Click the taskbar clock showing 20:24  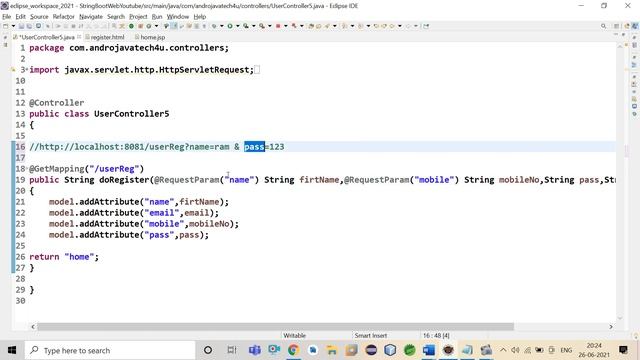click(x=594, y=350)
